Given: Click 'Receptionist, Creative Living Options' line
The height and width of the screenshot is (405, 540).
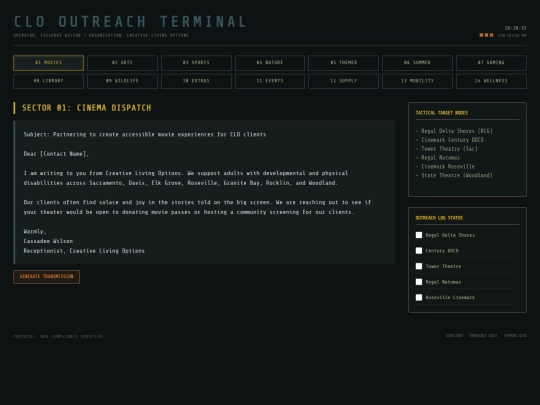Looking at the screenshot, I should click(x=84, y=251).
